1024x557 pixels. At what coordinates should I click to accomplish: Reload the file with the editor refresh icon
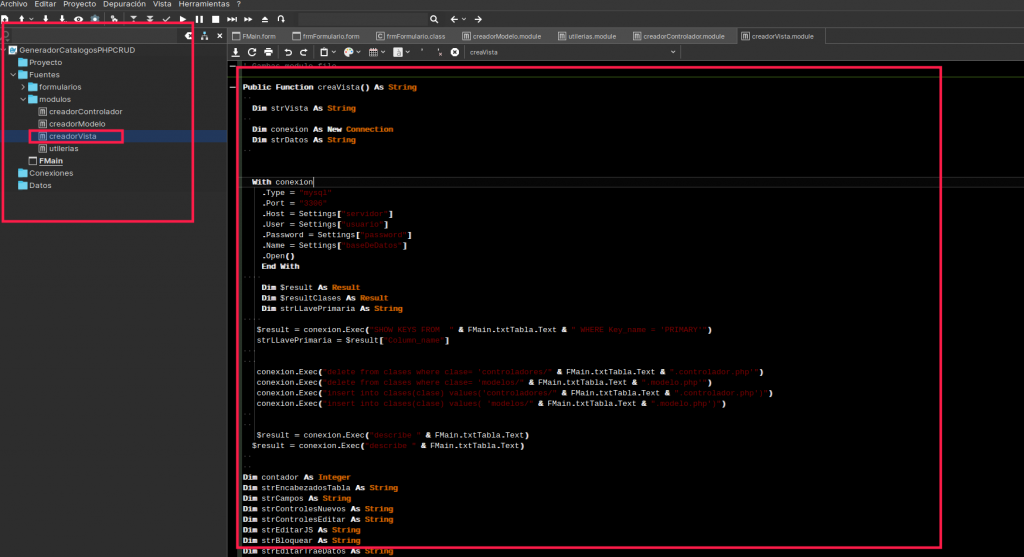[x=253, y=52]
